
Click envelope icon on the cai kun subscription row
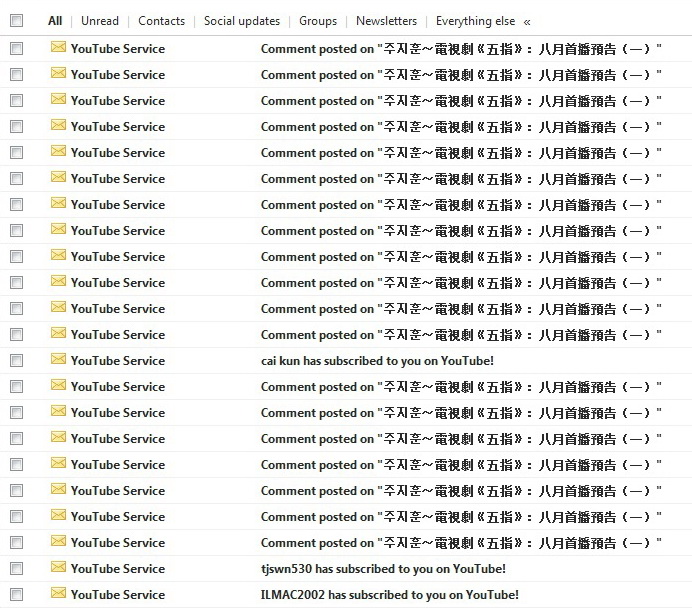(58, 359)
